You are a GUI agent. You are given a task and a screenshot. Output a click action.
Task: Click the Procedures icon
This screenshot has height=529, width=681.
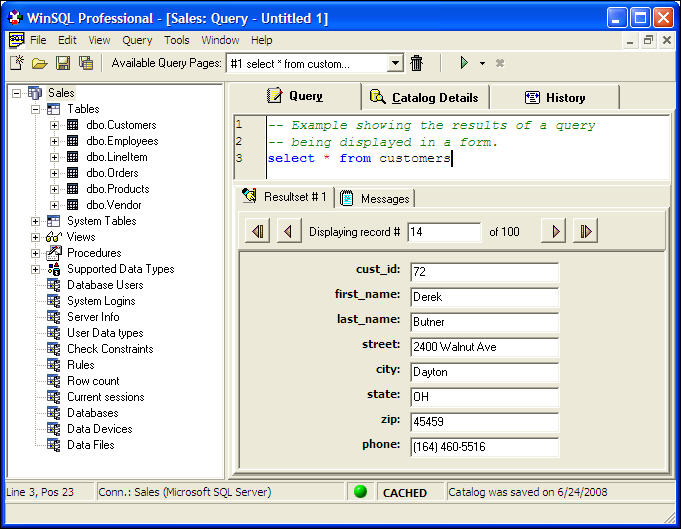pyautogui.click(x=54, y=253)
